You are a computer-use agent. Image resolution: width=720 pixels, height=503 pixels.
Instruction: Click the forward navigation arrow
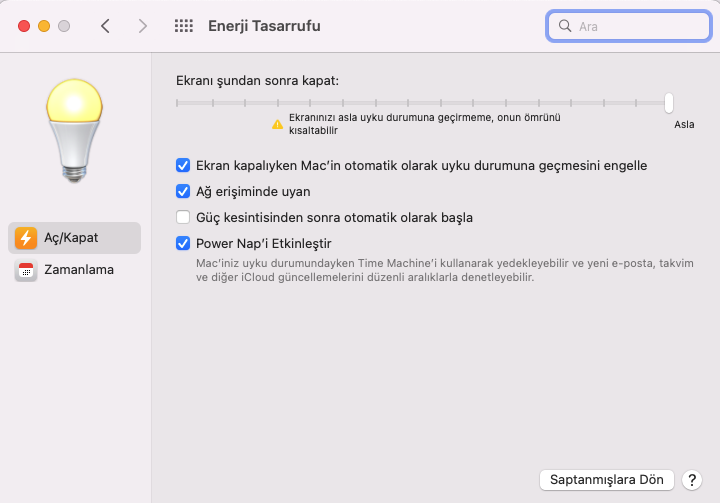point(143,26)
